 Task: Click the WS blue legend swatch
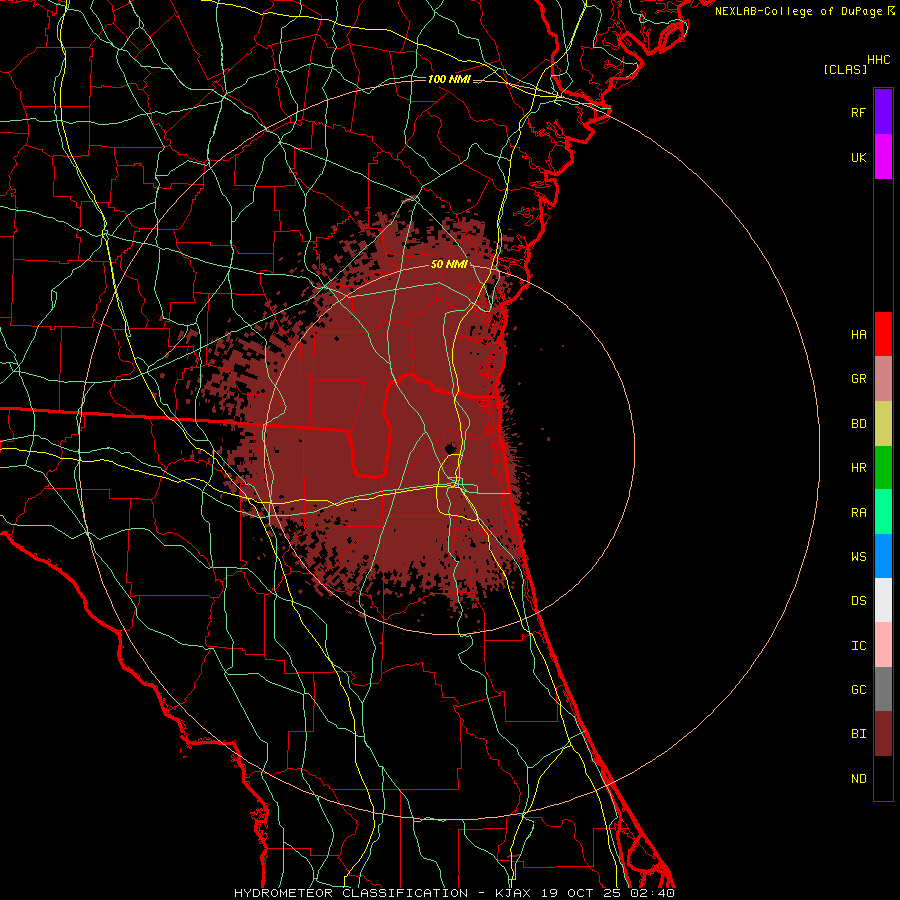click(x=883, y=556)
